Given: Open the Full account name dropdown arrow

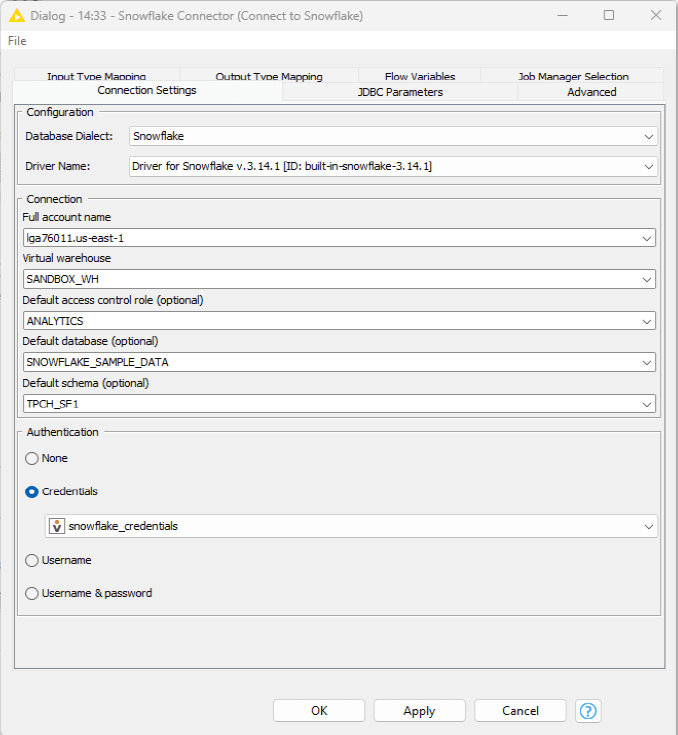Looking at the screenshot, I should (x=647, y=238).
